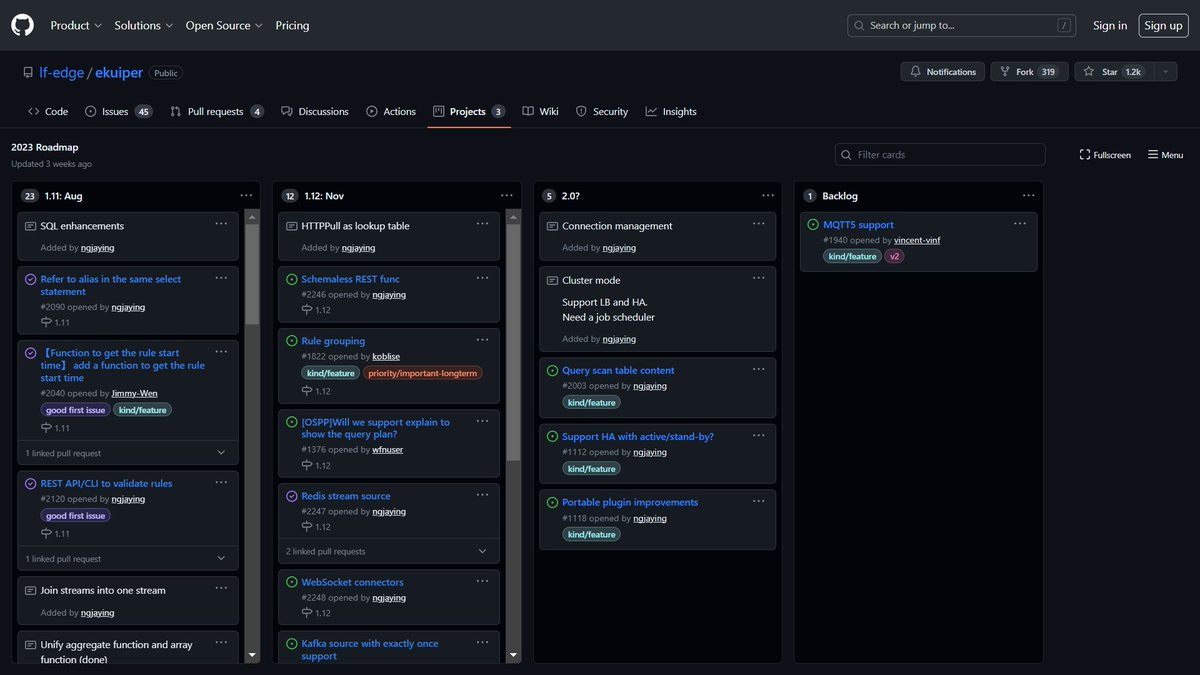This screenshot has width=1200, height=675.
Task: Switch to the Issues tab
Action: click(118, 111)
